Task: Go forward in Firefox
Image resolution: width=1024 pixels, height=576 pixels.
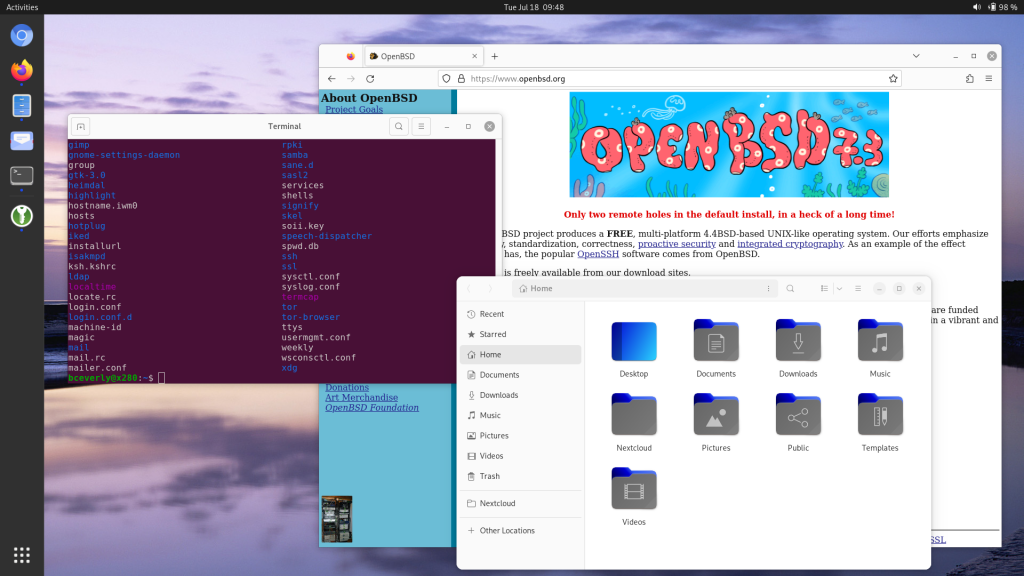Action: pyautogui.click(x=351, y=78)
